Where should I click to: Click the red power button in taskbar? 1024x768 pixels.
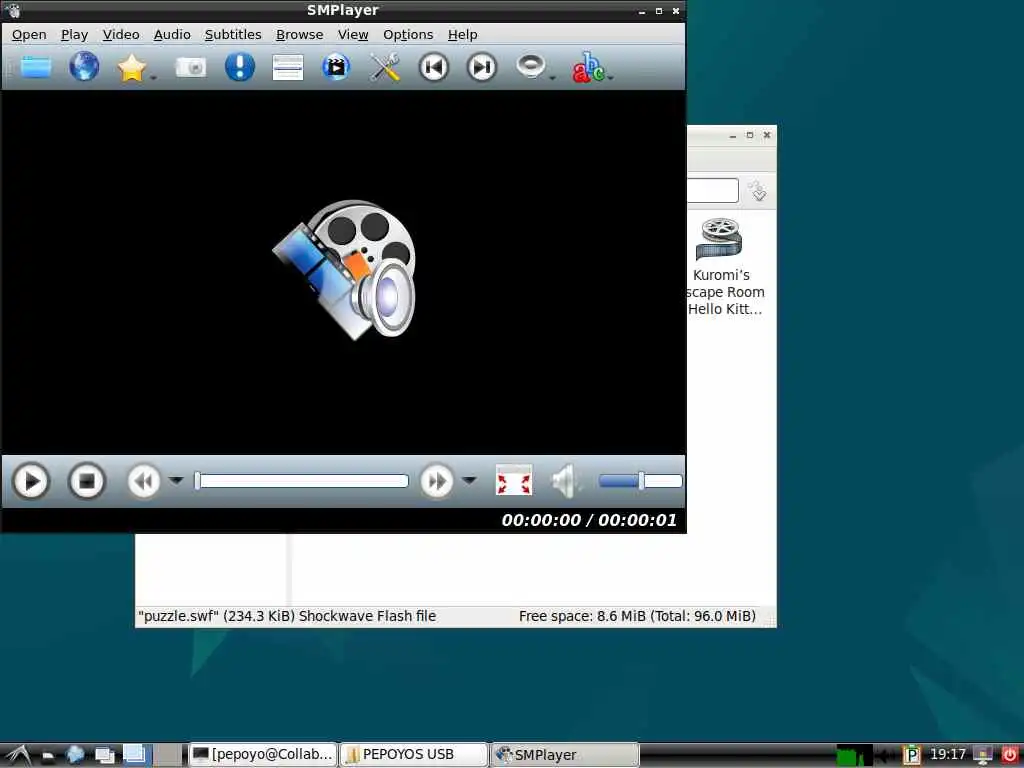[x=1009, y=755]
